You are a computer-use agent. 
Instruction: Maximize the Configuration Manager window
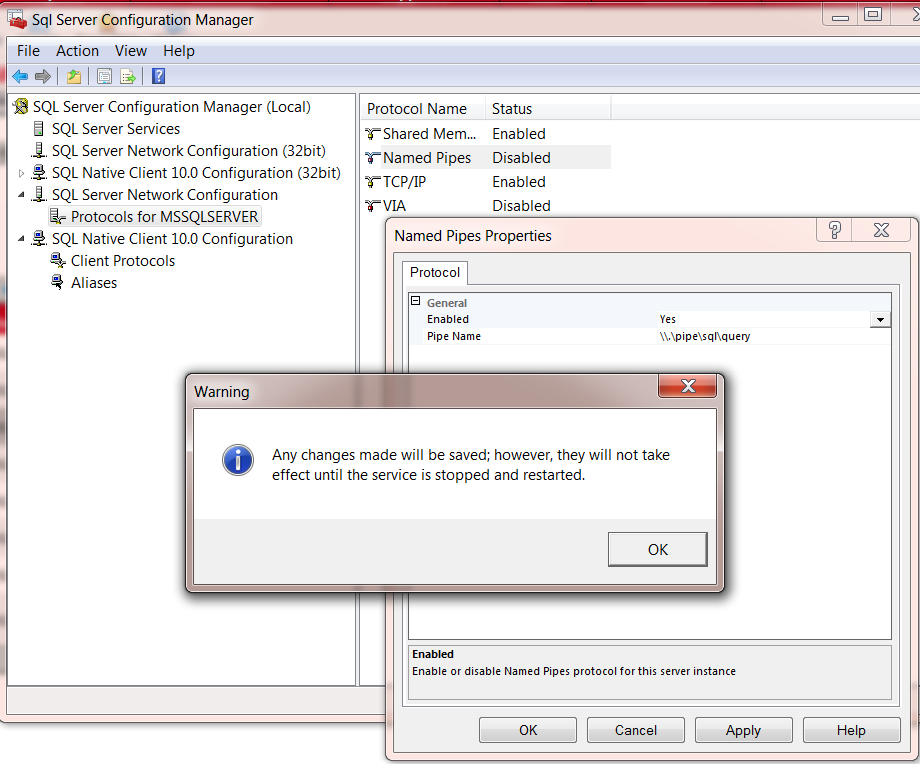pyautogui.click(x=873, y=14)
